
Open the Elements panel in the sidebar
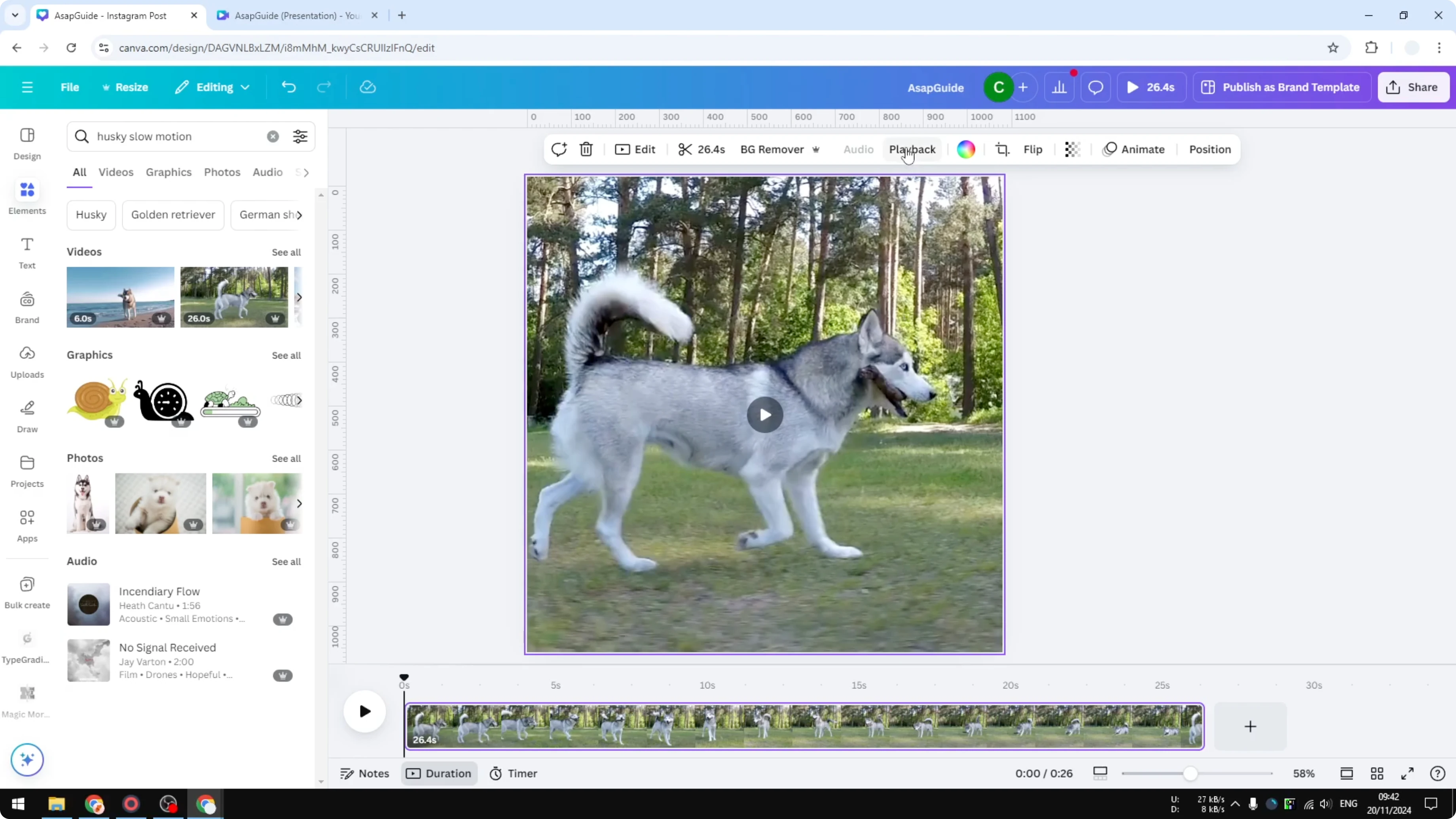click(27, 197)
